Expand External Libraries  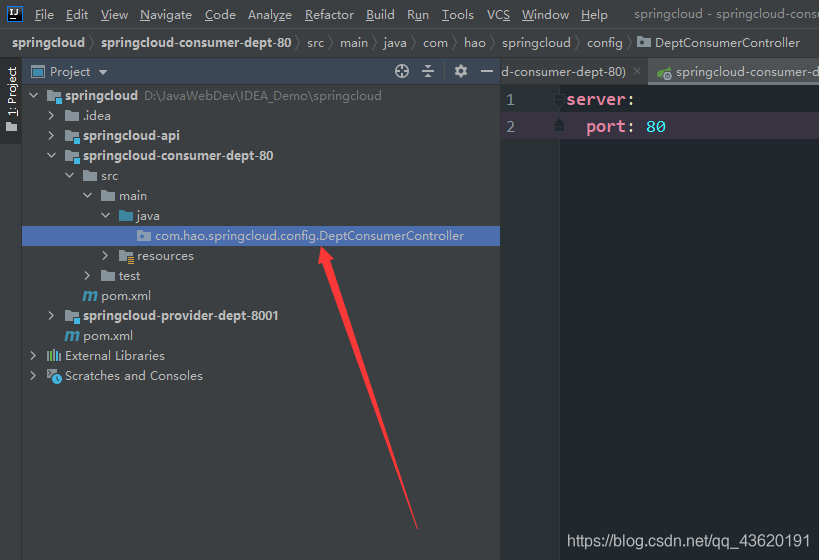coord(34,356)
